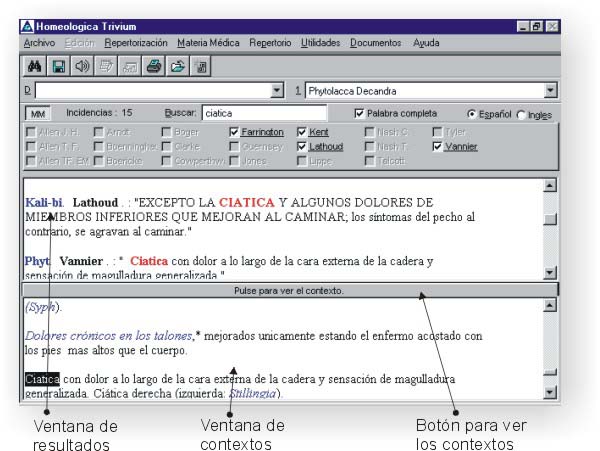This screenshot has width=600, height=451.
Task: Click the open folder icon
Action: (178, 67)
